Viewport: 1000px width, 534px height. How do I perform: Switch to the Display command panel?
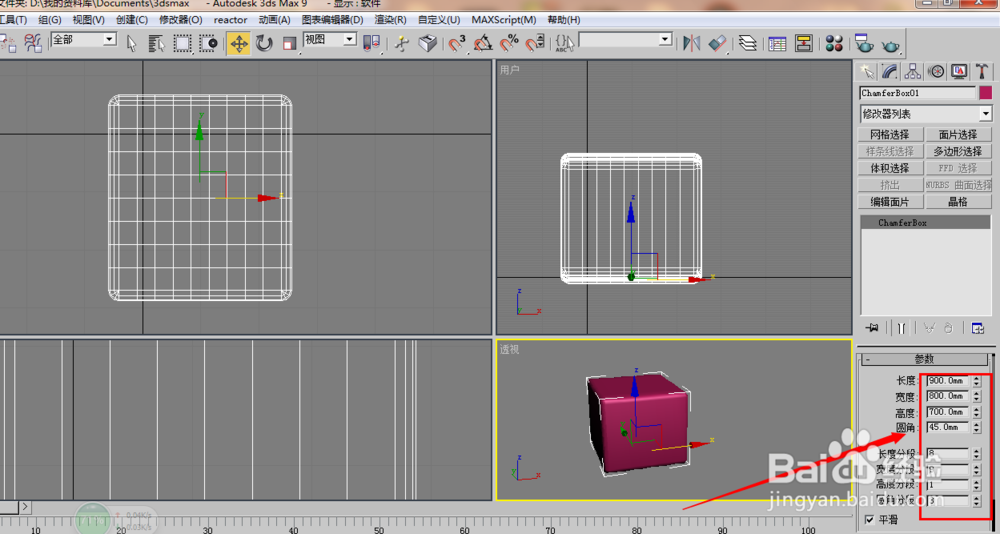959,71
